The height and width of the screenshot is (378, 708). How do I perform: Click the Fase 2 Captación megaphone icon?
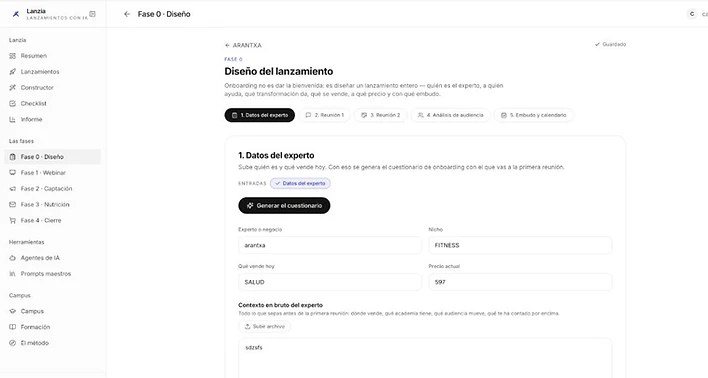[x=13, y=188]
